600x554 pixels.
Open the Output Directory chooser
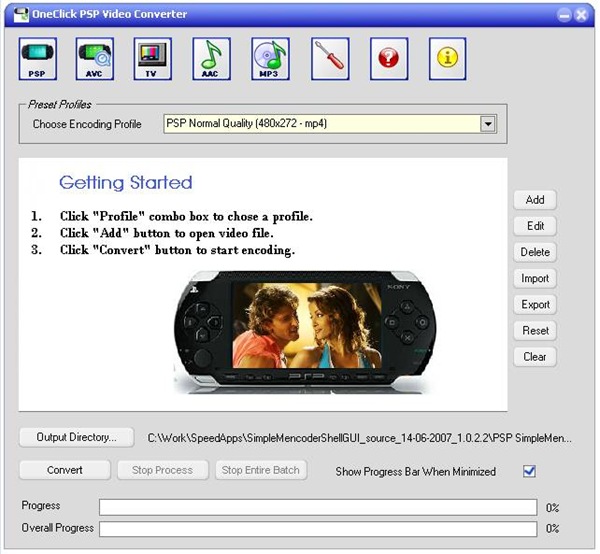click(77, 437)
